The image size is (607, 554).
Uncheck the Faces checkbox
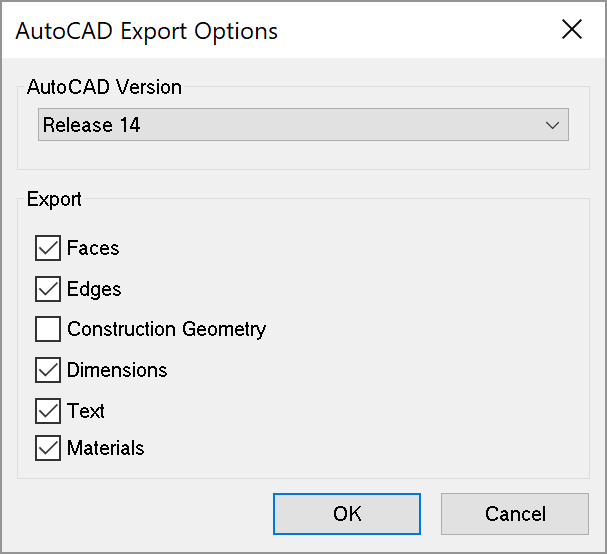(48, 248)
